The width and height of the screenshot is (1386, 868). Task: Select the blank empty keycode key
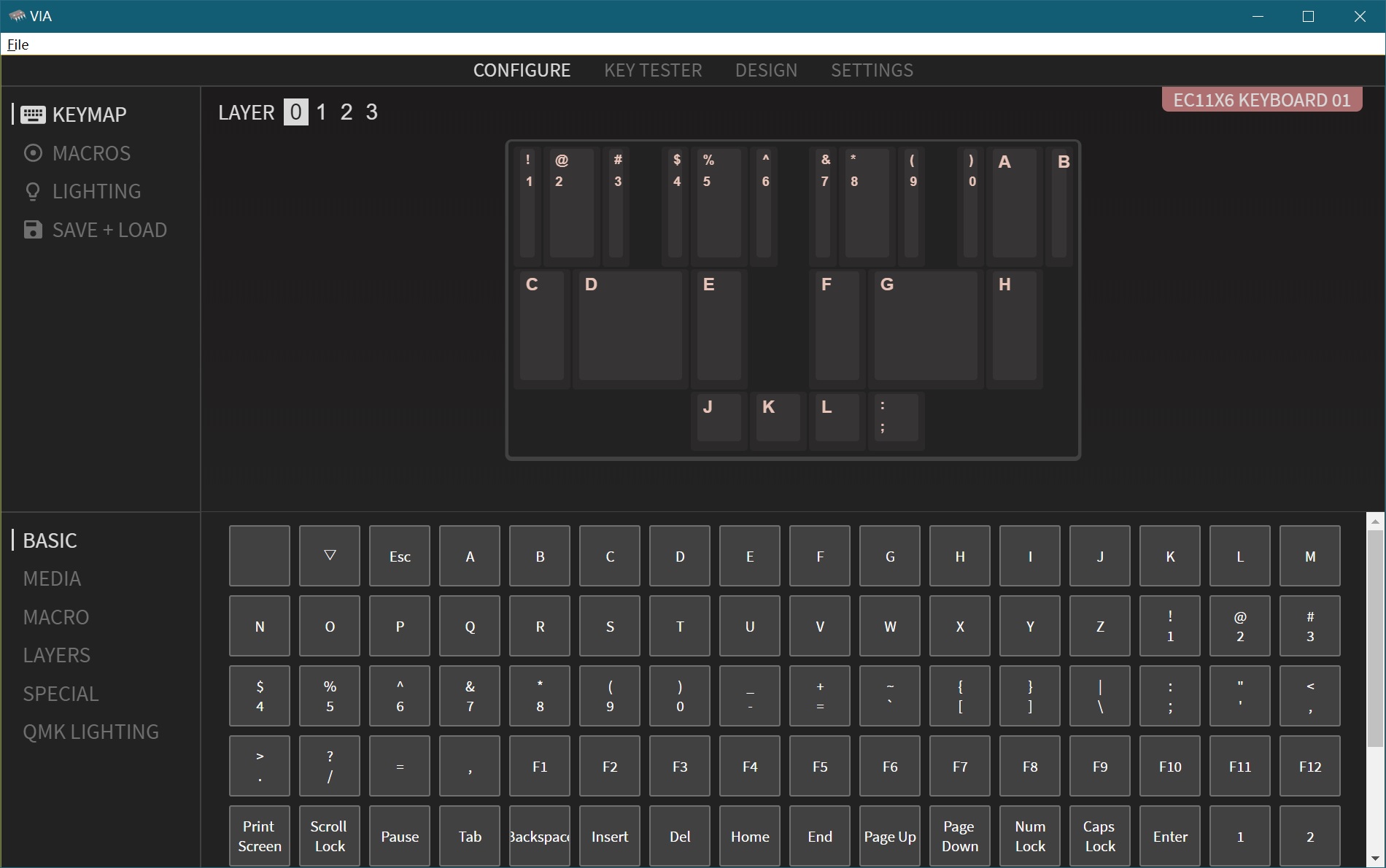(x=260, y=556)
